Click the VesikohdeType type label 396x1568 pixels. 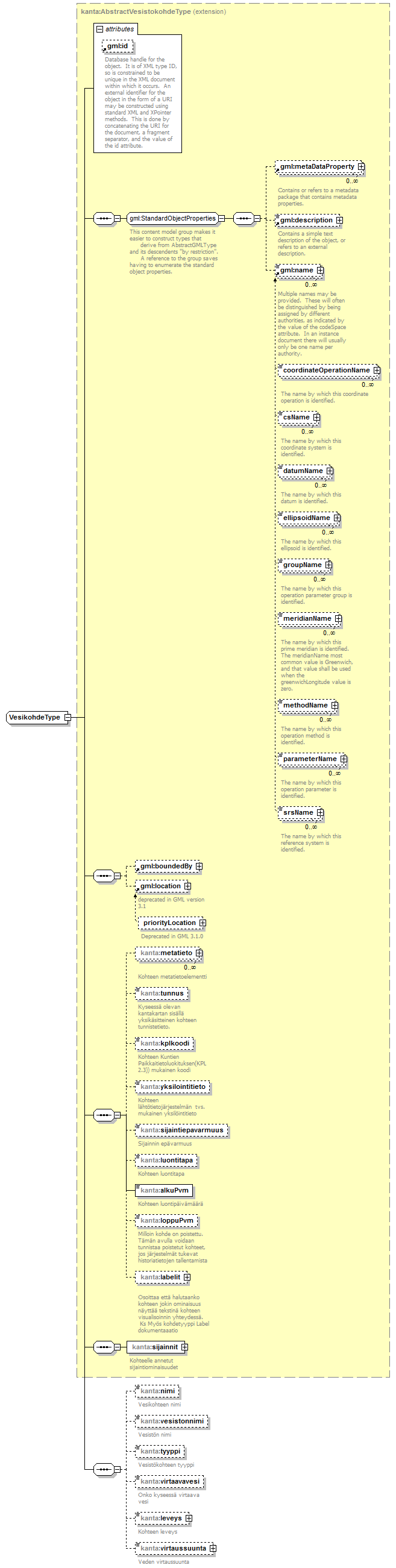tap(35, 717)
